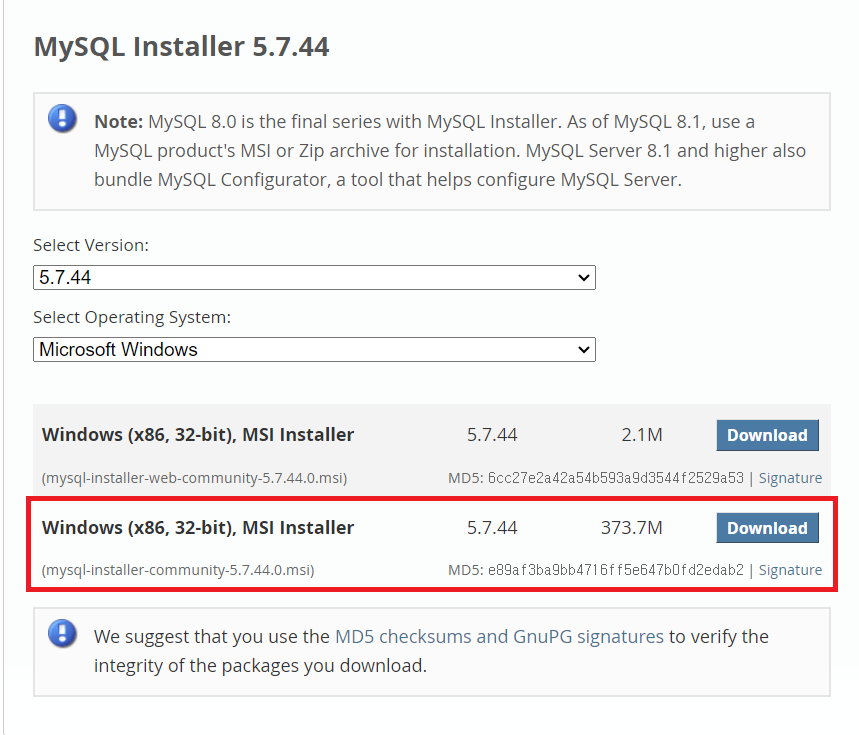Click the filename mysql-installer-web-community-5.7.44.0.msi
859x735 pixels.
click(194, 478)
